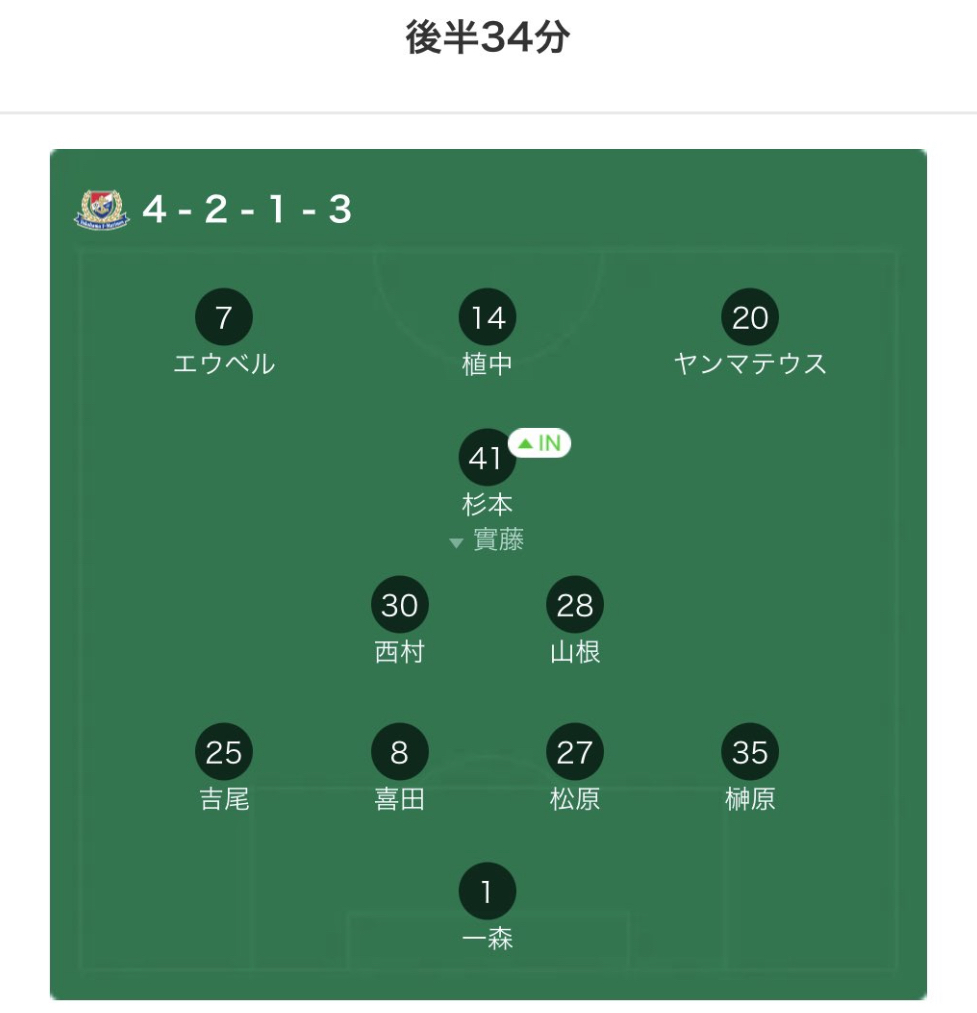This screenshot has height=1013, width=977.
Task: Click the ヤンマテウス name label
Action: [x=750, y=364]
